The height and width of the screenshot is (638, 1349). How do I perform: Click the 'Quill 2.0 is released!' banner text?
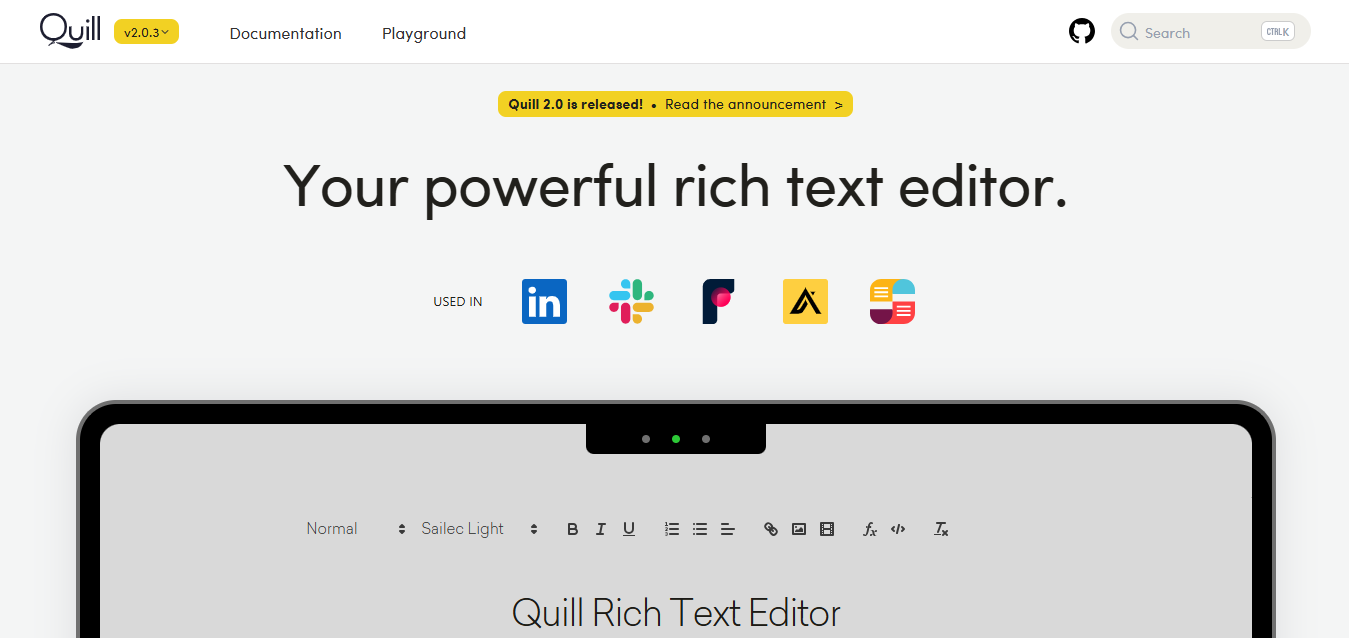(x=576, y=104)
